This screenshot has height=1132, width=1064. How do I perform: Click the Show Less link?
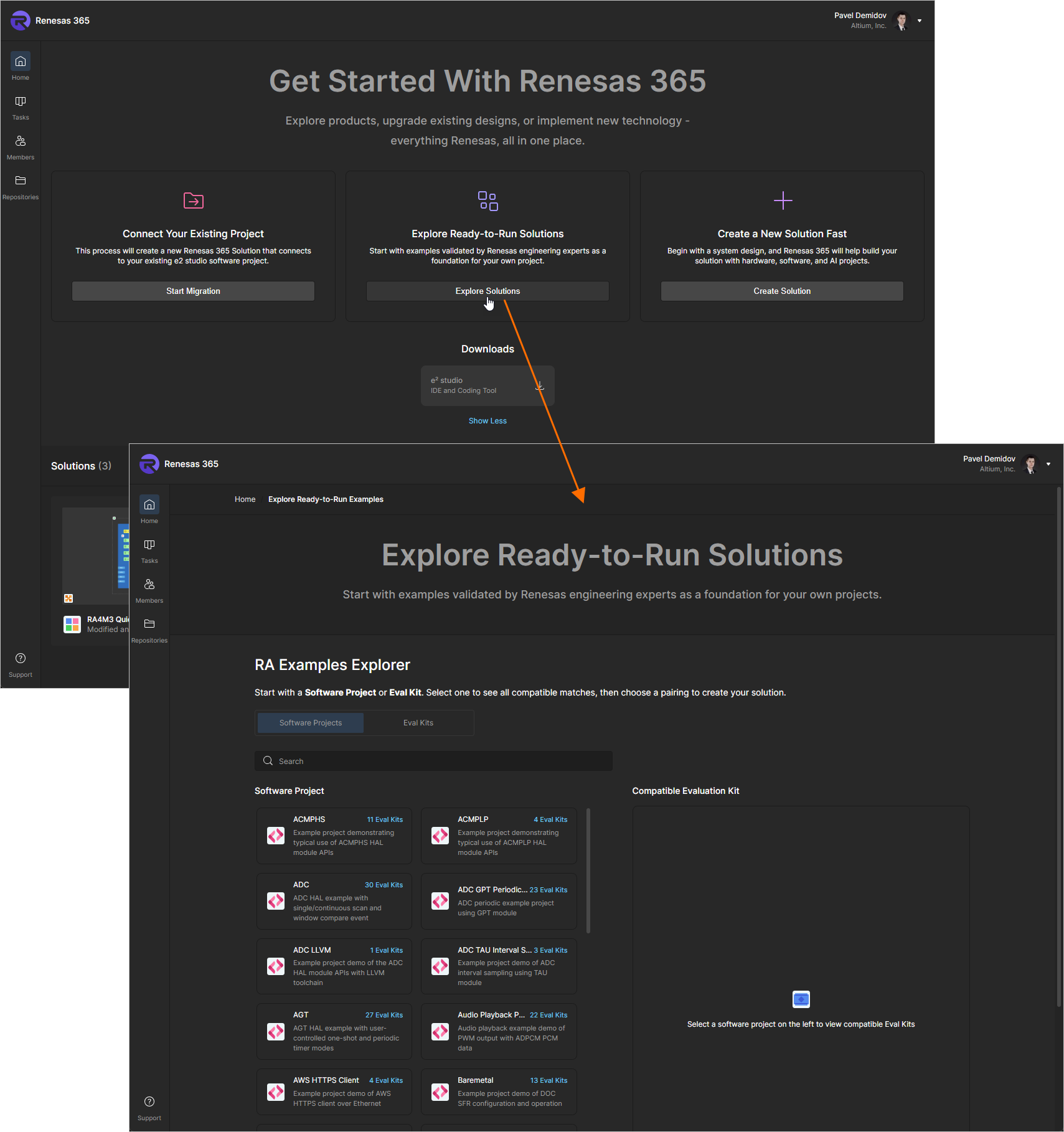[487, 421]
